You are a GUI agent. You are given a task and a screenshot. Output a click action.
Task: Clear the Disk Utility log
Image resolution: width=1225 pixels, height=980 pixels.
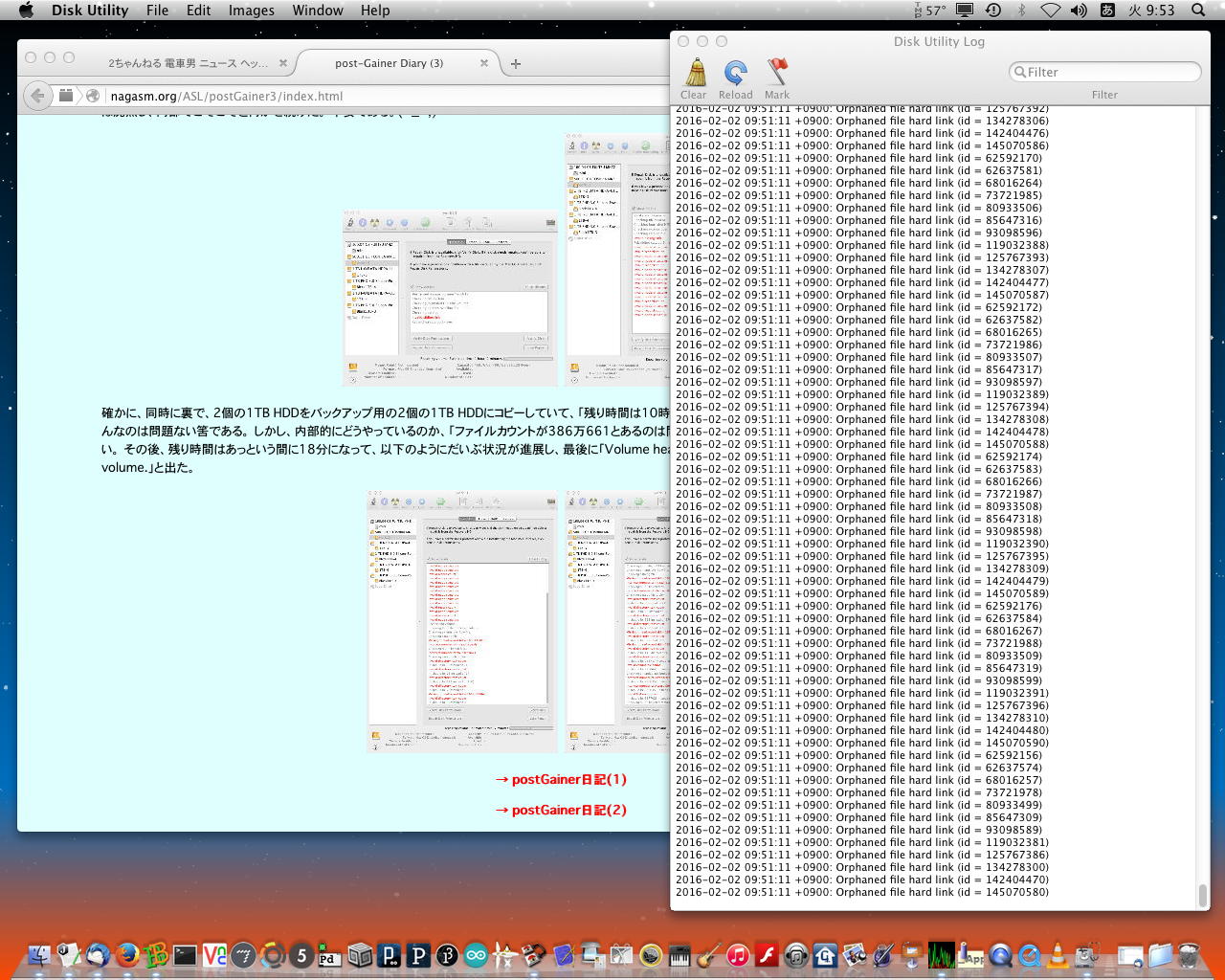click(x=694, y=78)
